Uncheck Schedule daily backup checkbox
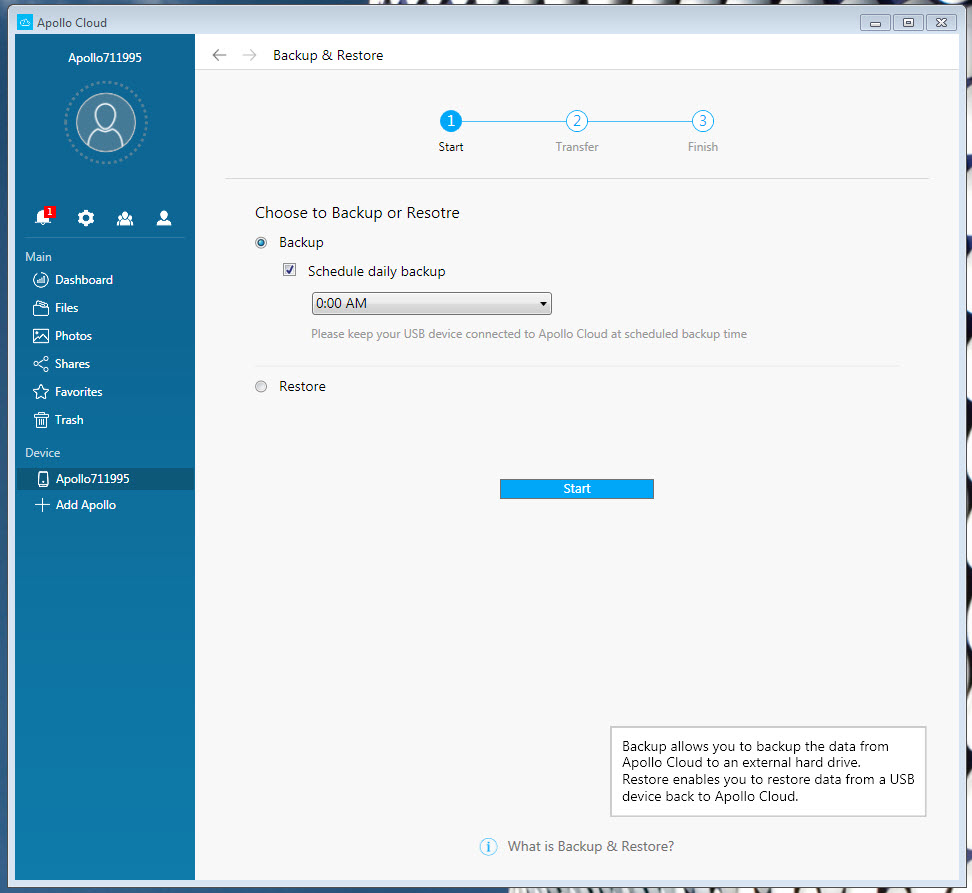The image size is (972, 893). coord(289,270)
